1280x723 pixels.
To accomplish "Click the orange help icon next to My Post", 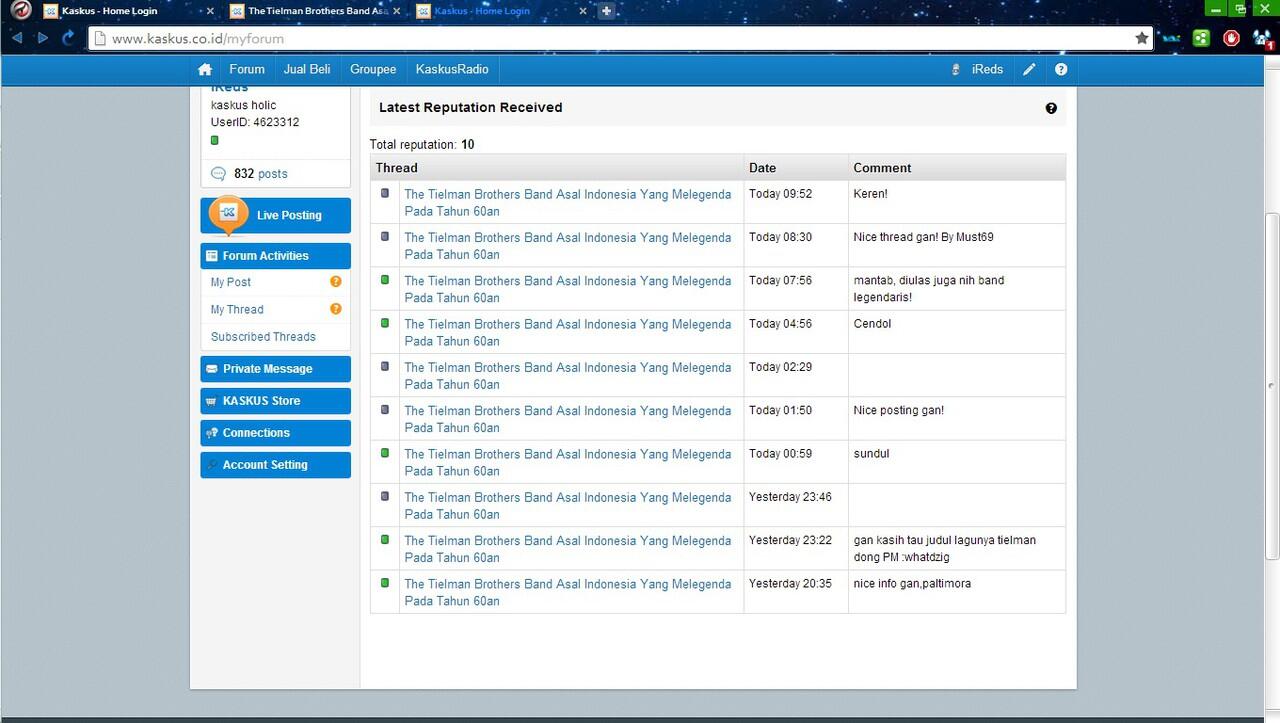I will [336, 282].
